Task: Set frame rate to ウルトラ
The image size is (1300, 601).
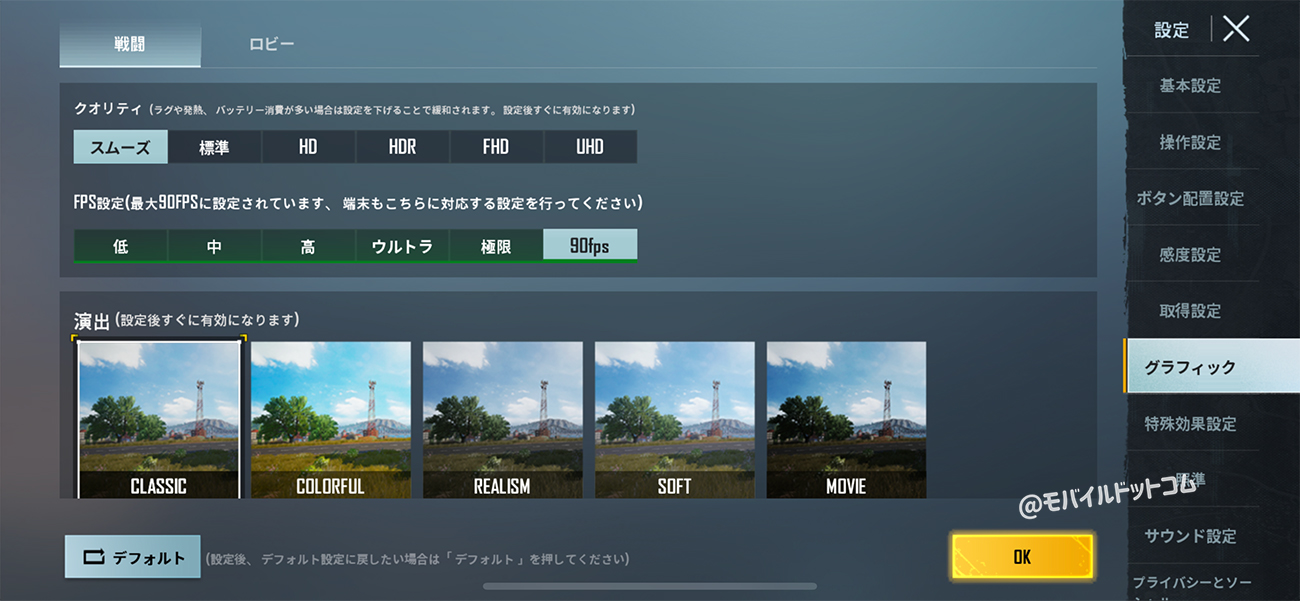Action: 402,245
